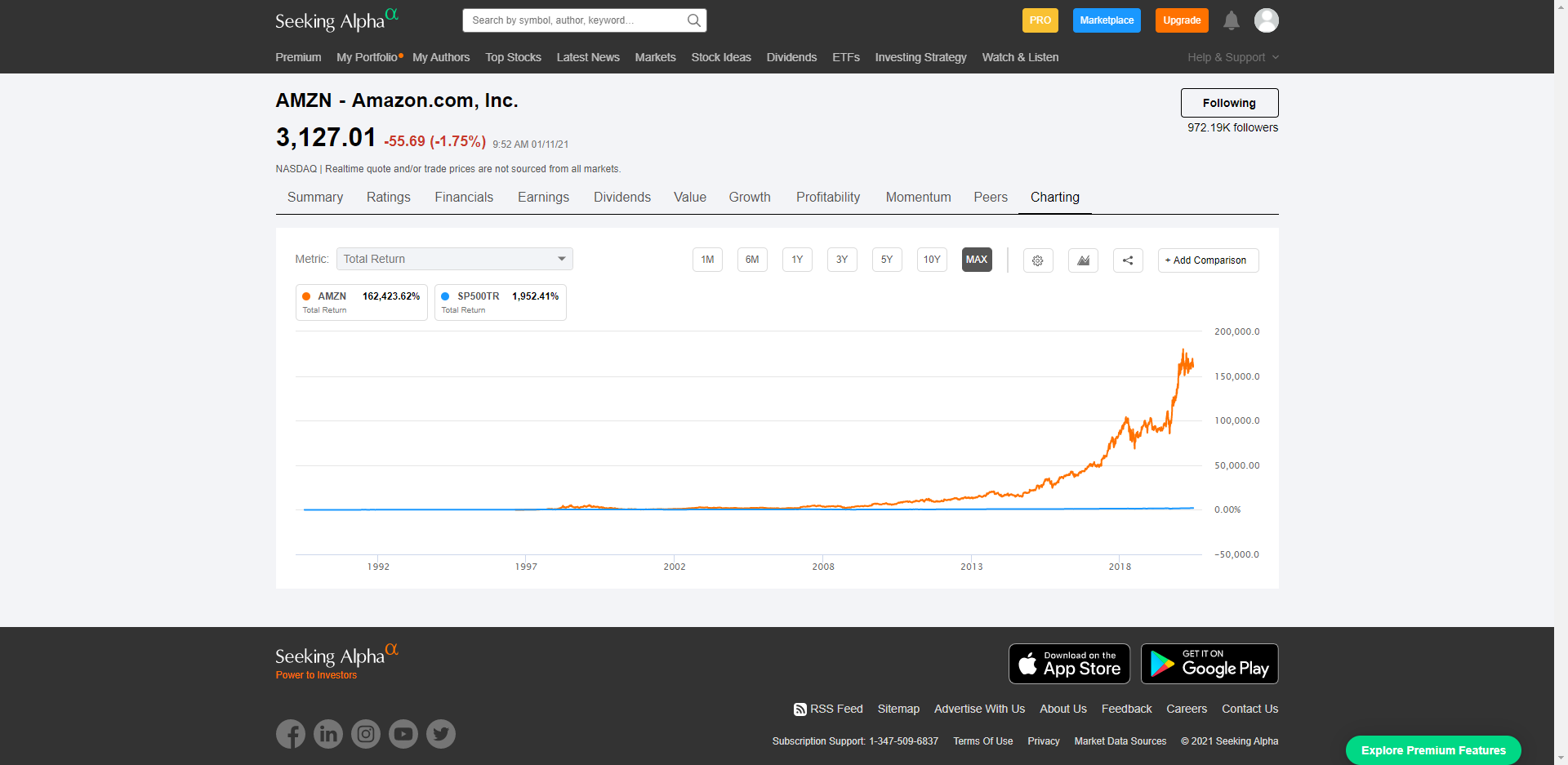Open the Peers tab
The width and height of the screenshot is (1568, 765).
pyautogui.click(x=991, y=198)
